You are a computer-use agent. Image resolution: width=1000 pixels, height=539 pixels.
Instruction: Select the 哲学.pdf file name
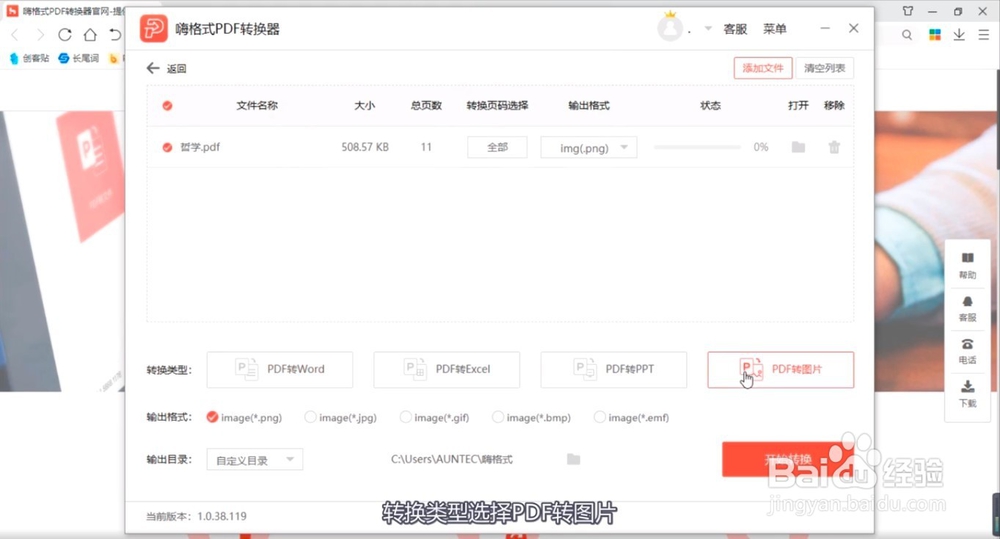tap(200, 147)
